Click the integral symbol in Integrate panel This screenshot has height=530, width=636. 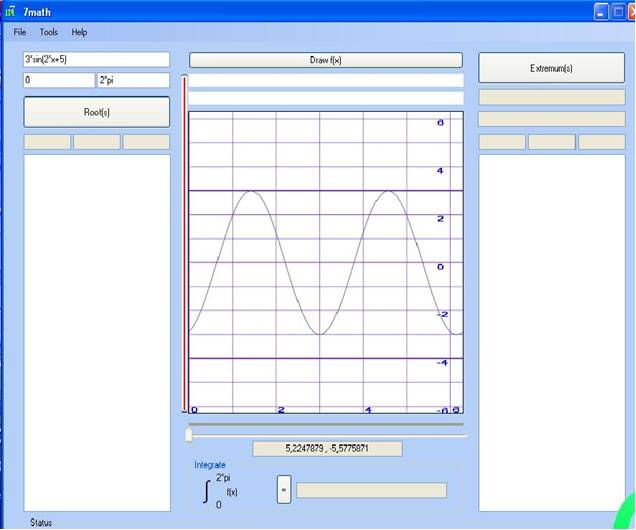point(207,490)
